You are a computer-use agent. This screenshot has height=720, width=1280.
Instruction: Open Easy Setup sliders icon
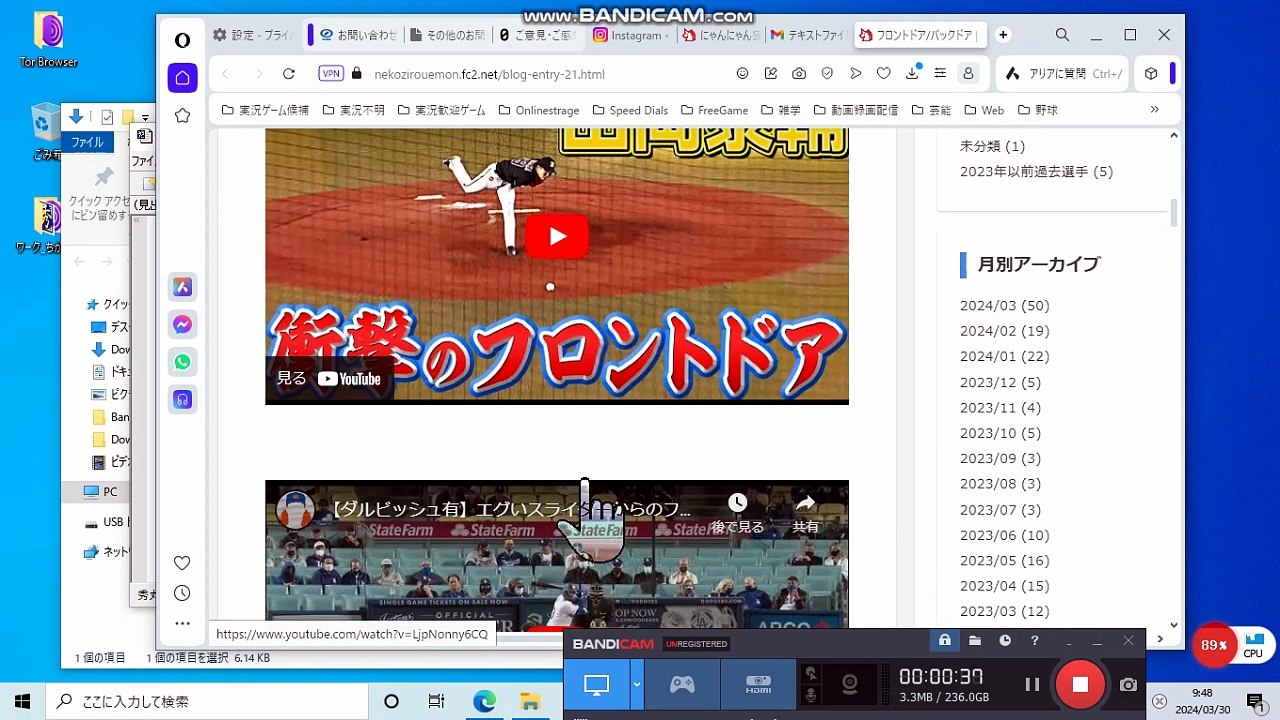click(x=940, y=74)
